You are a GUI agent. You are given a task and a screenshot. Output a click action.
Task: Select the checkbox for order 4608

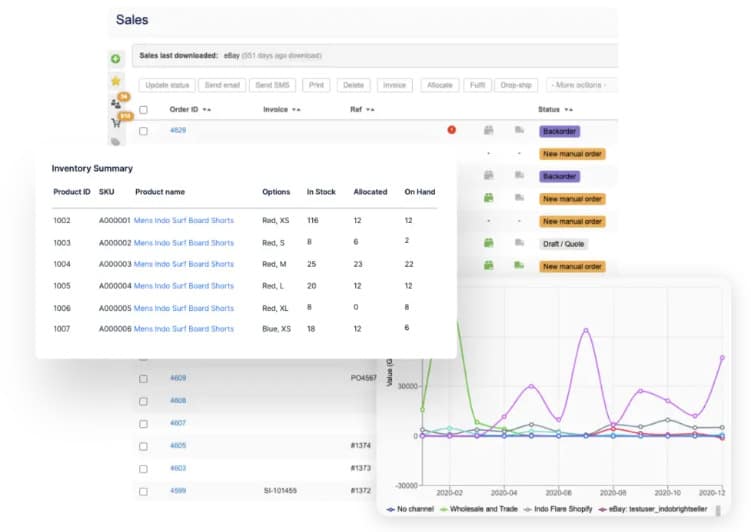tap(143, 401)
